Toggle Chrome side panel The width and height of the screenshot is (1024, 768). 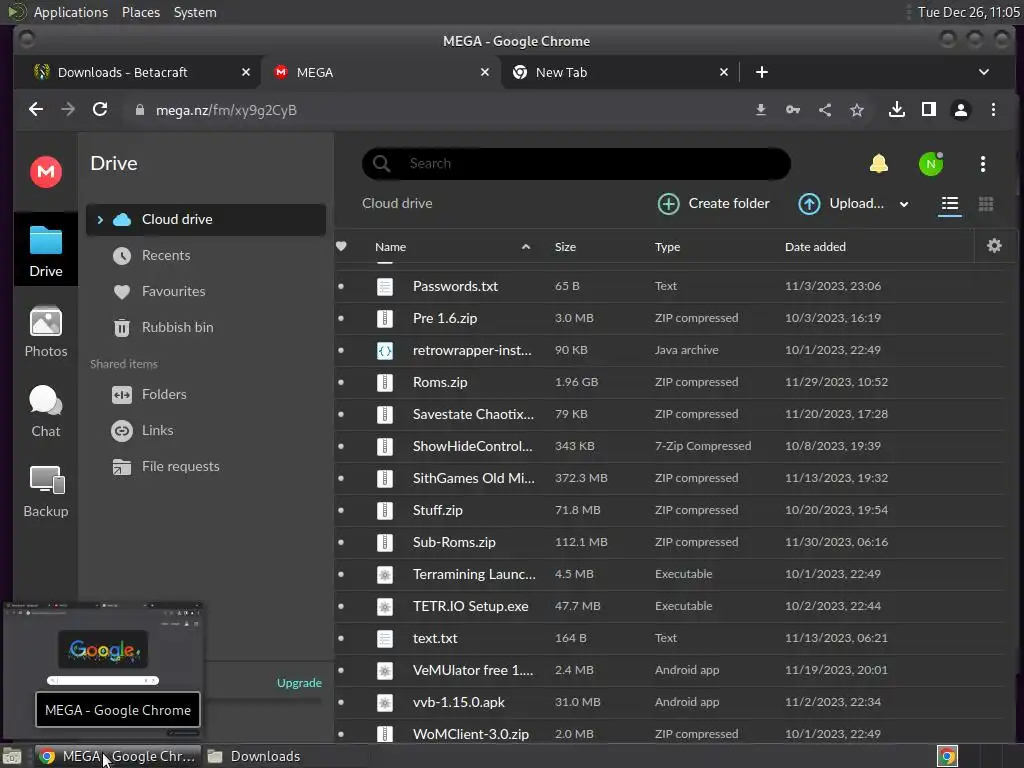tap(929, 110)
